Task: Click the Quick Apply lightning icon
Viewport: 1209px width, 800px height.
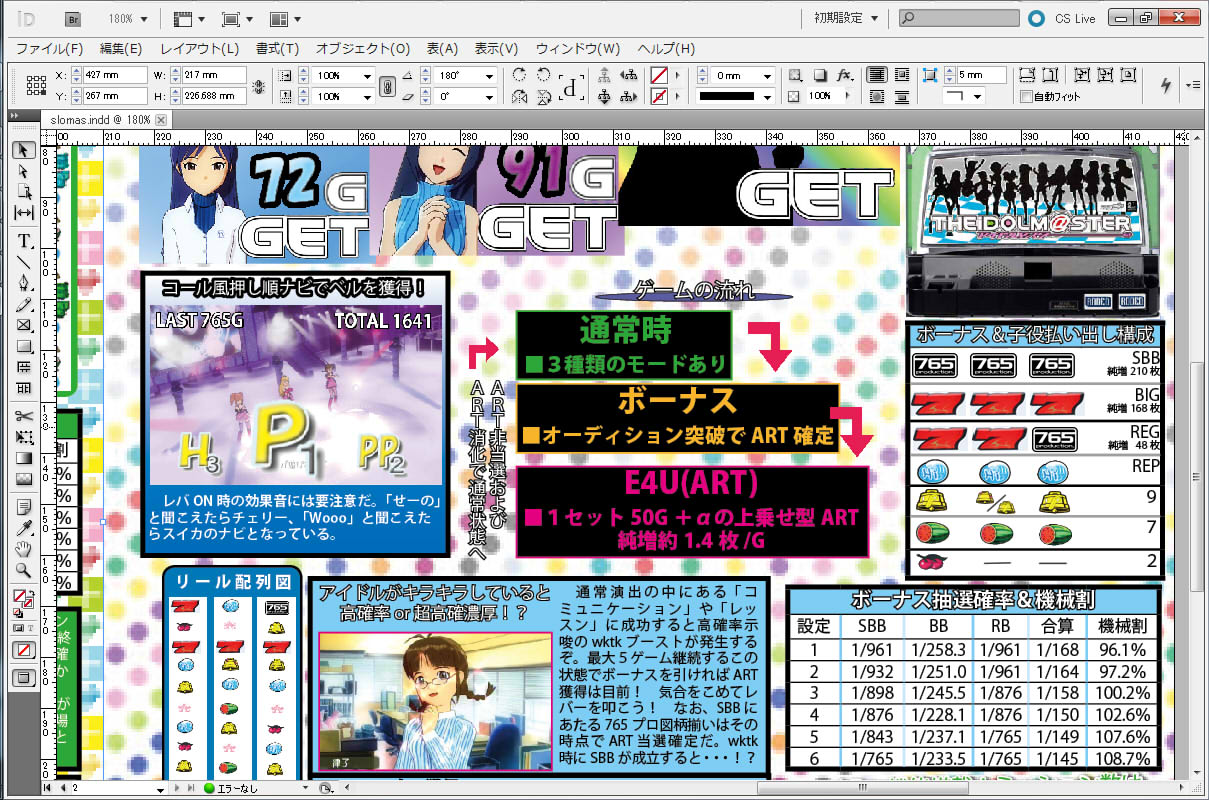Action: (x=1165, y=85)
